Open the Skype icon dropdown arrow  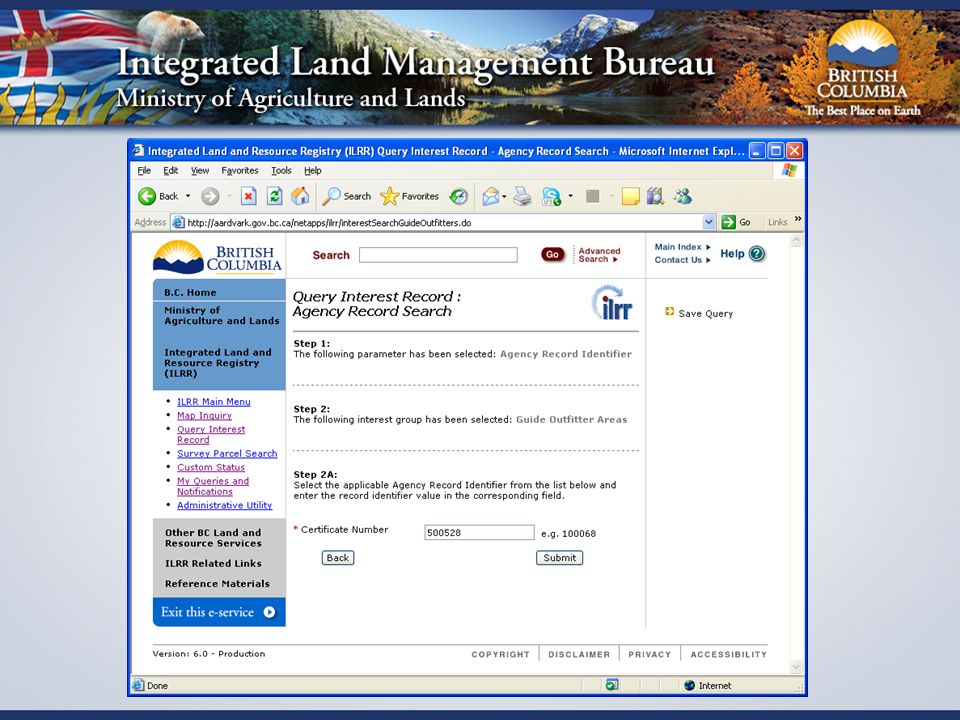(571, 196)
